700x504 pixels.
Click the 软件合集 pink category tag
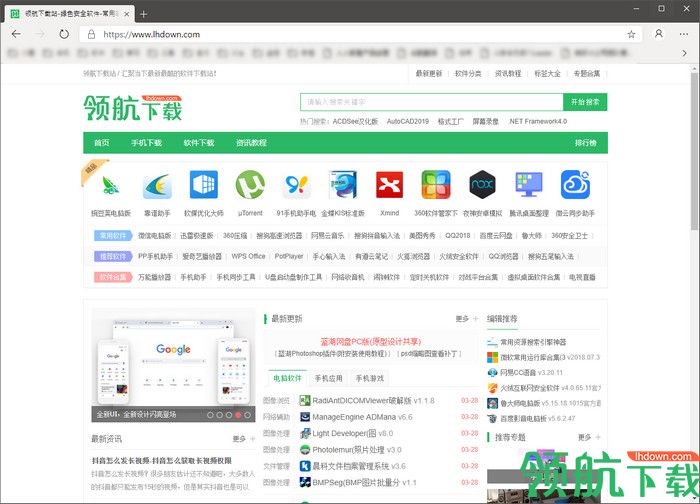[113, 277]
